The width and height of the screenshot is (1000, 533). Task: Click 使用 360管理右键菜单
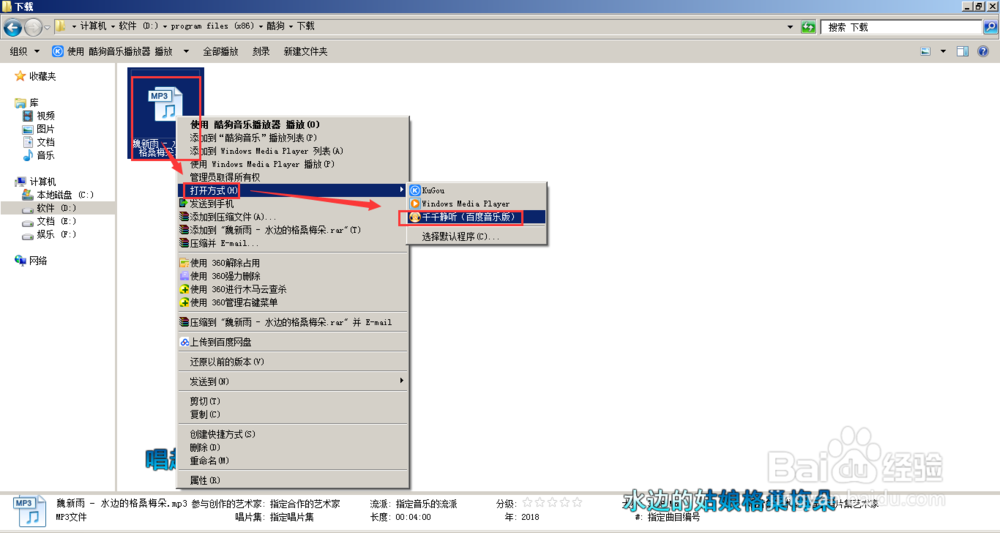[293, 302]
